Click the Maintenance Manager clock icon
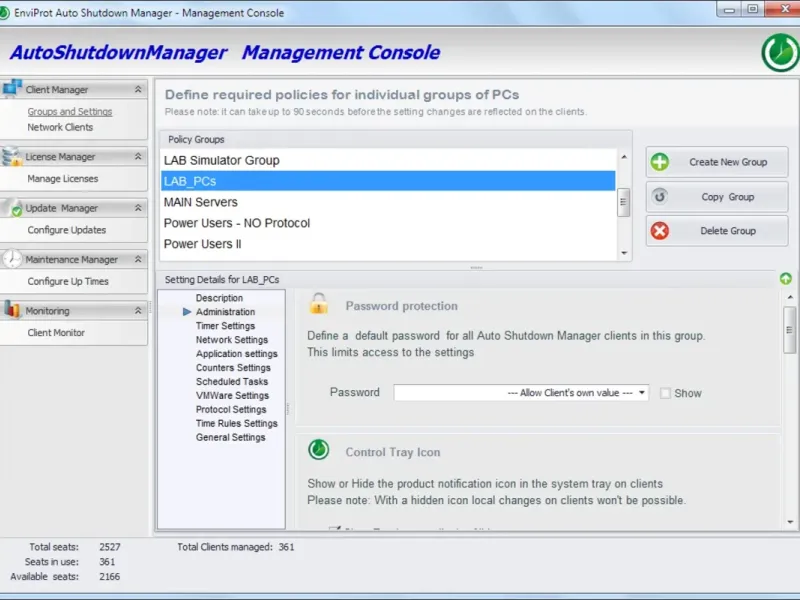800x600 pixels. coord(12,259)
